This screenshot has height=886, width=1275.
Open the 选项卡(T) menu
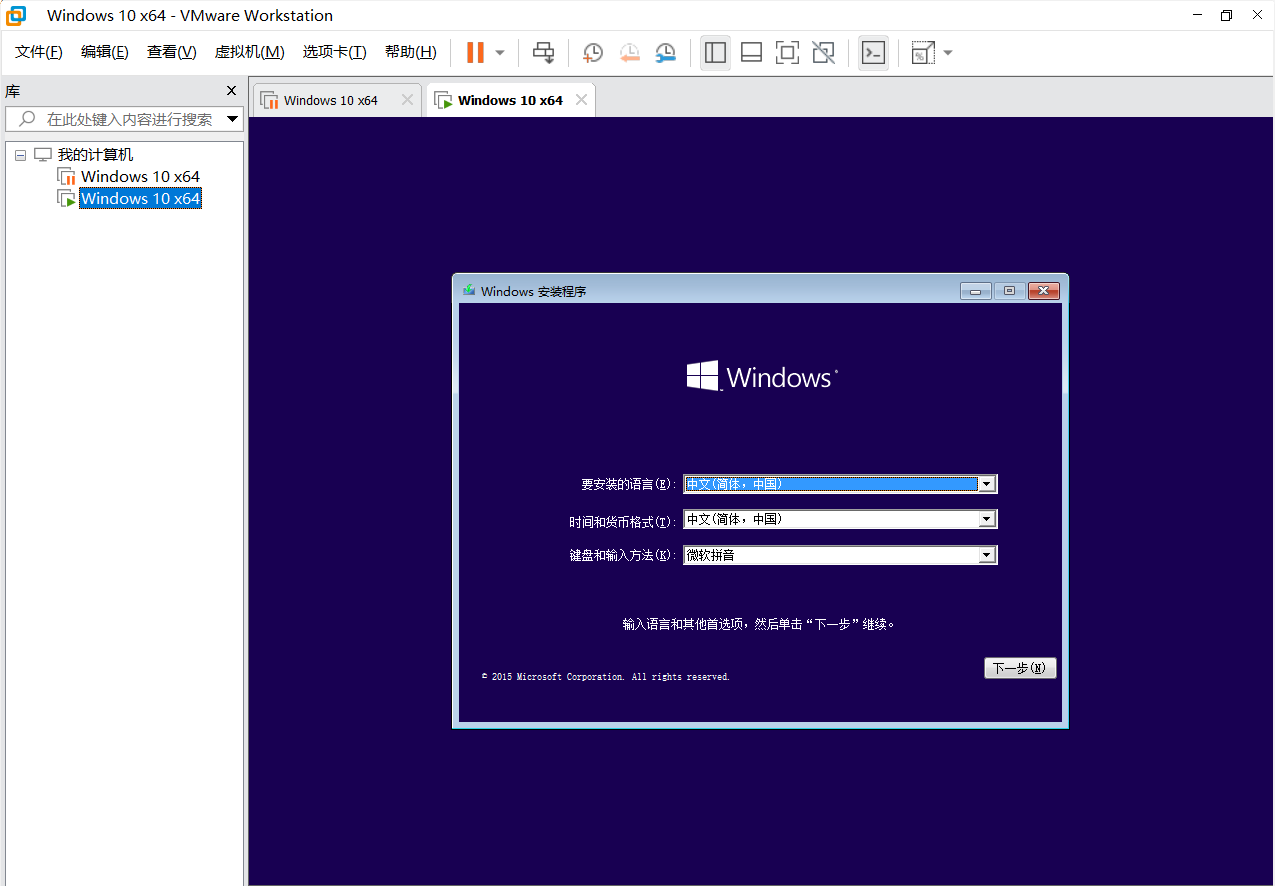tap(335, 52)
